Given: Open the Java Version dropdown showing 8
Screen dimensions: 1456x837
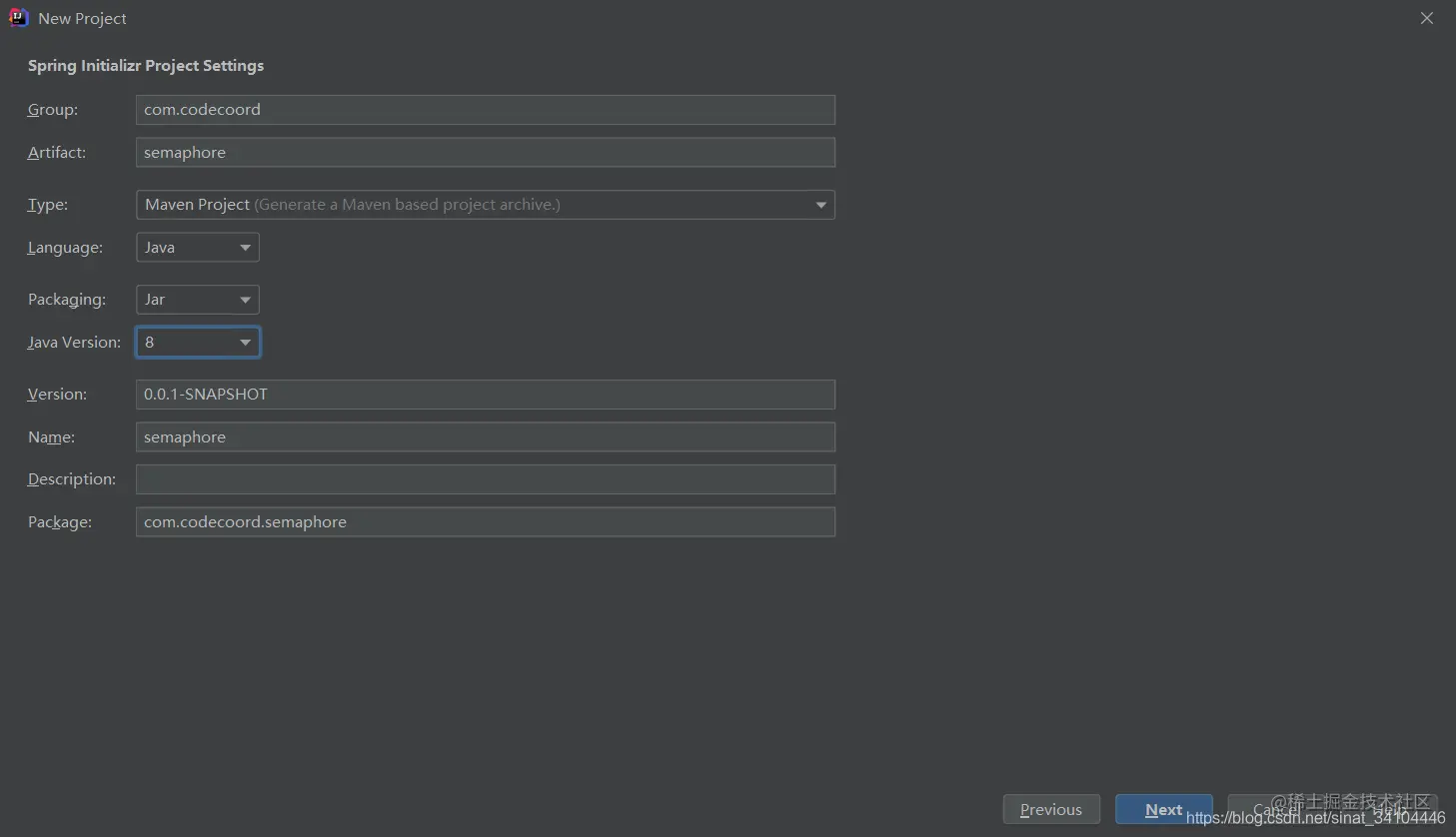Looking at the screenshot, I should (198, 343).
